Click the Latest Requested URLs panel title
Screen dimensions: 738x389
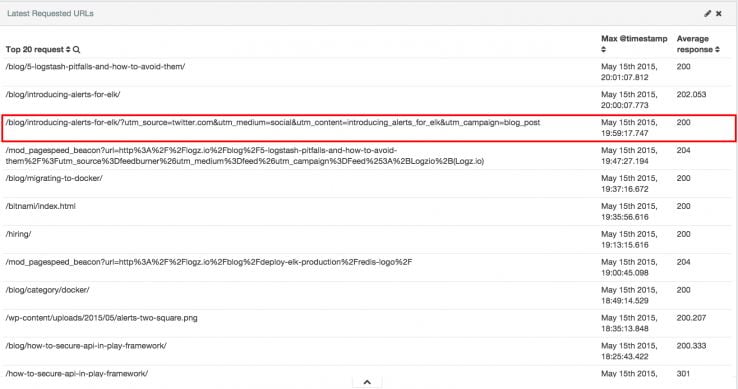coord(50,13)
